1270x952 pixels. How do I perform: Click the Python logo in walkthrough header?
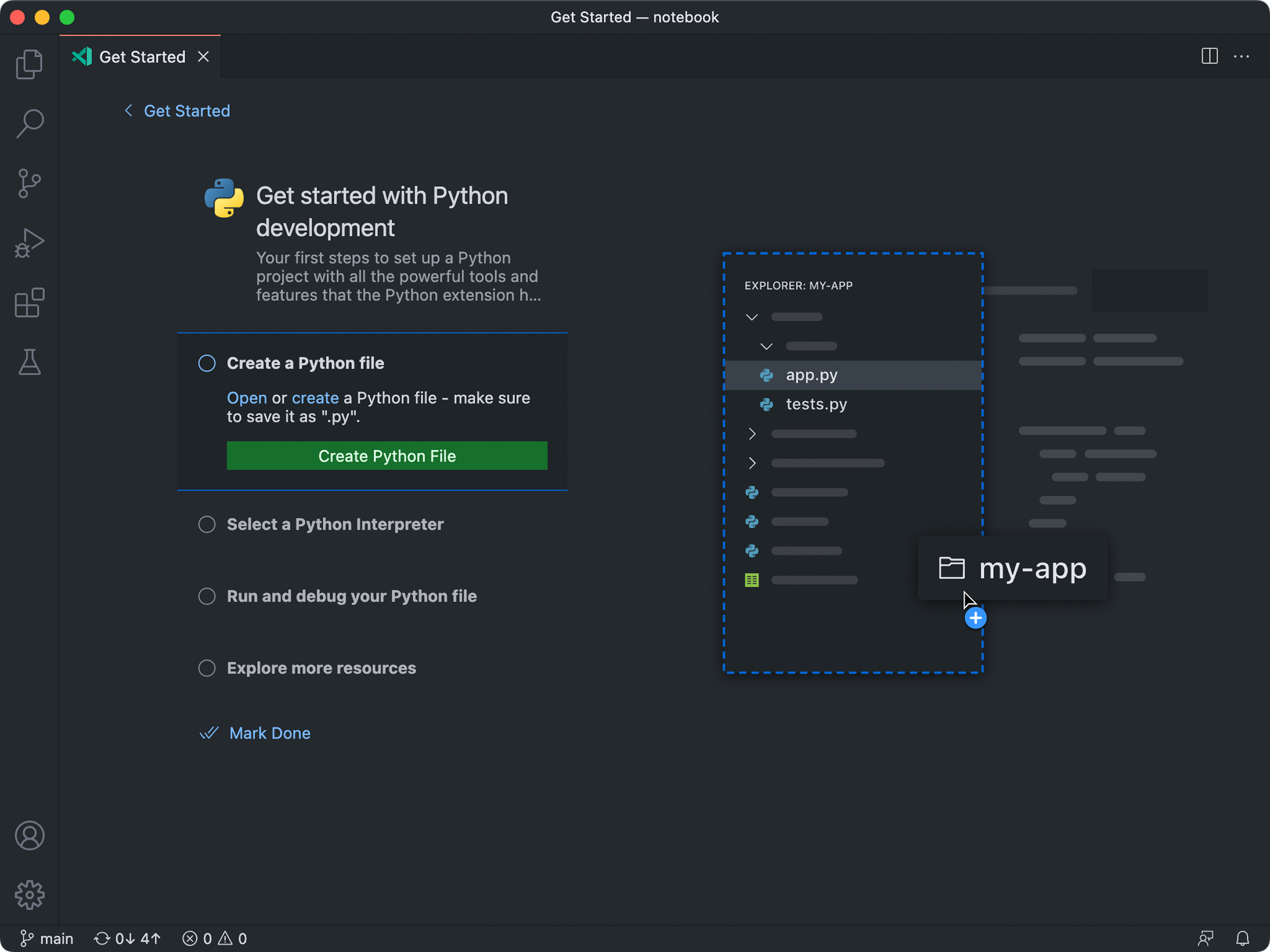tap(224, 197)
